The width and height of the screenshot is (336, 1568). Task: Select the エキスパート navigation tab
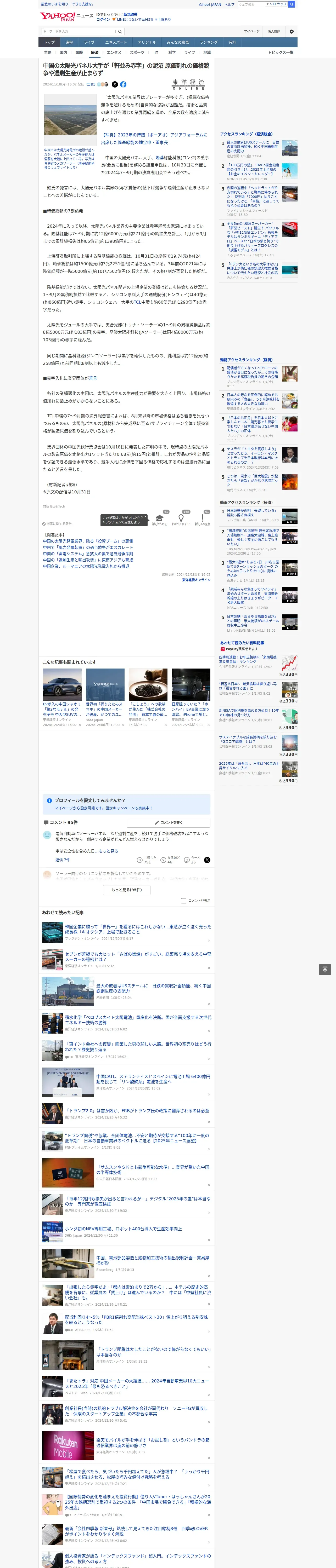pos(116,43)
